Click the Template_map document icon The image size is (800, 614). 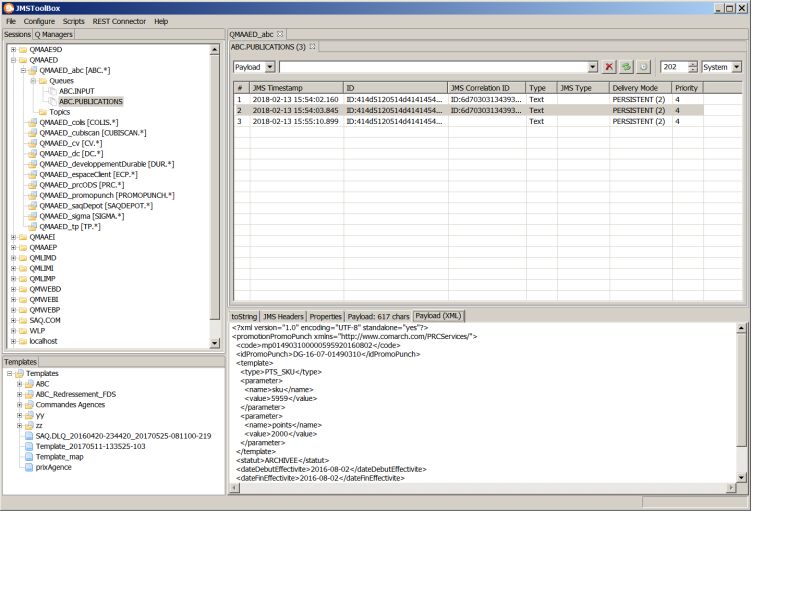(x=30, y=457)
